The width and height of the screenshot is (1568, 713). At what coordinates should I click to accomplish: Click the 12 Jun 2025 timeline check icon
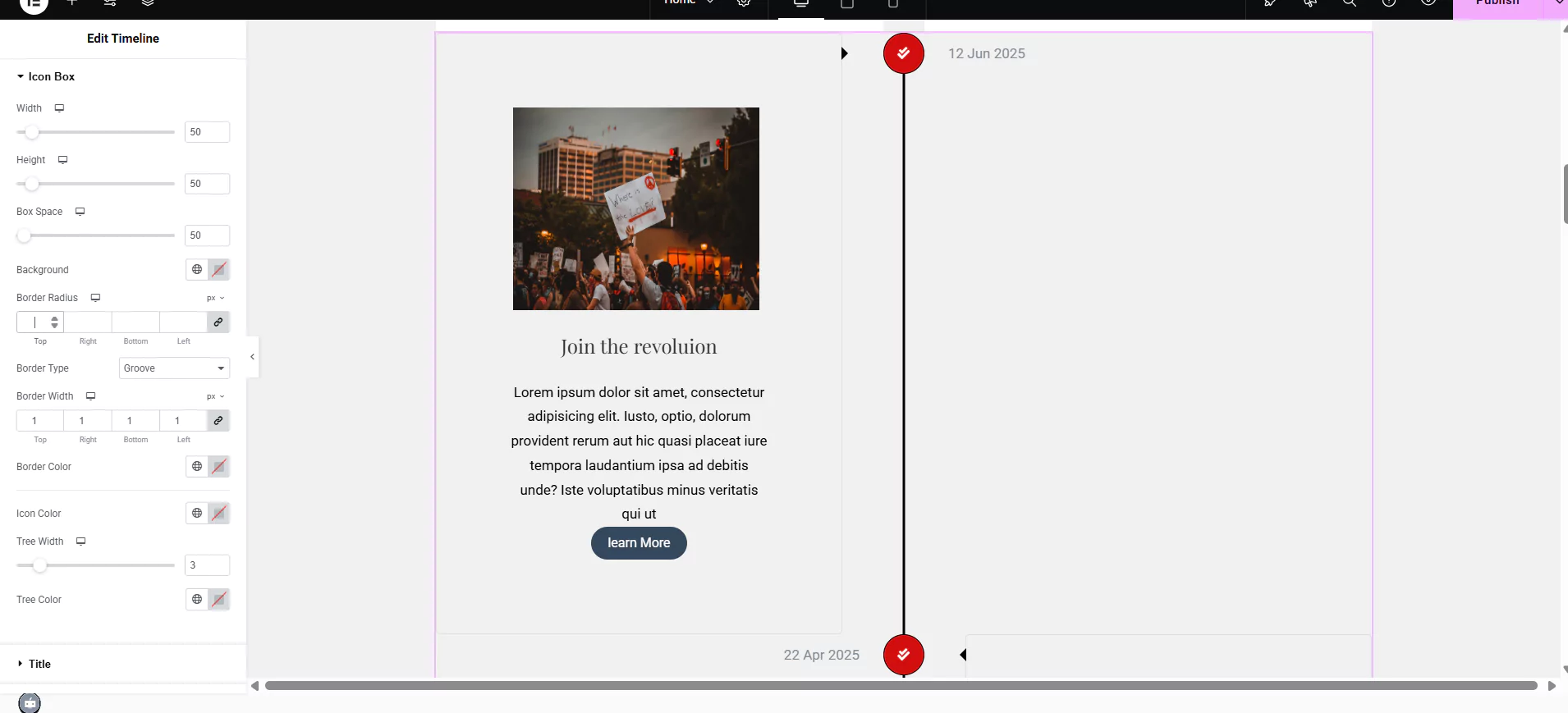coord(904,53)
